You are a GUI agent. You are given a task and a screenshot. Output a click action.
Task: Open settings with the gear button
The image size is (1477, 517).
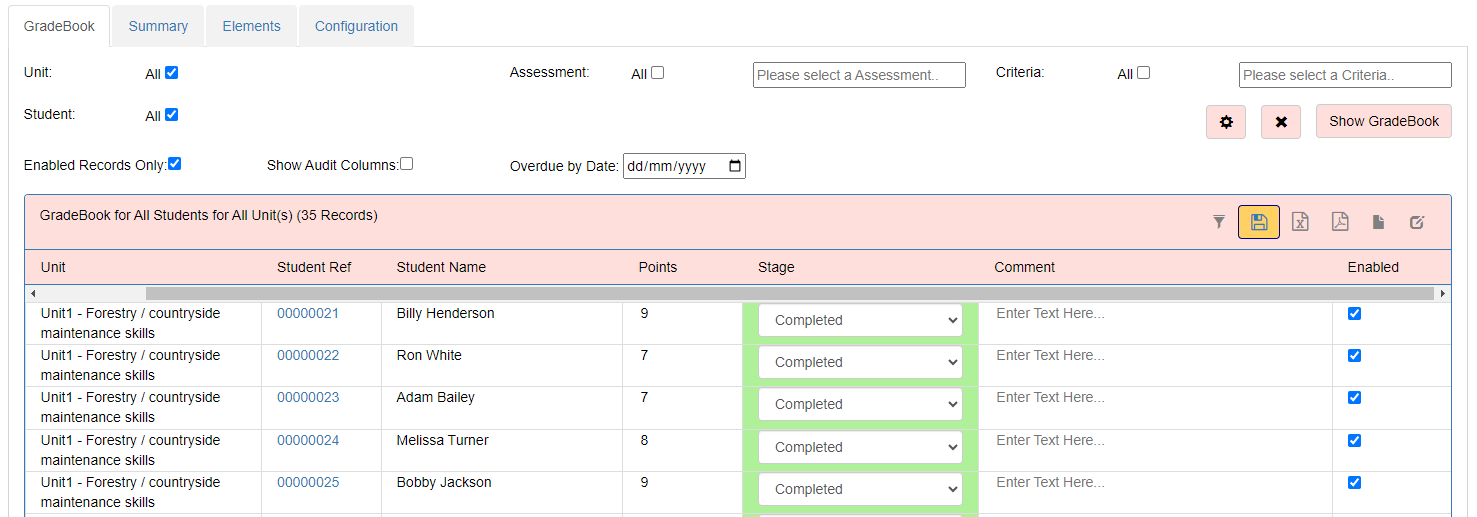pos(1226,122)
